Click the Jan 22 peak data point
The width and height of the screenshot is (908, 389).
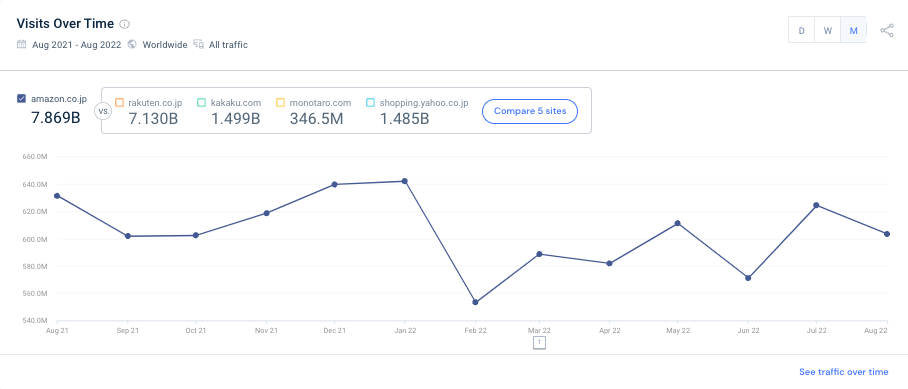405,181
